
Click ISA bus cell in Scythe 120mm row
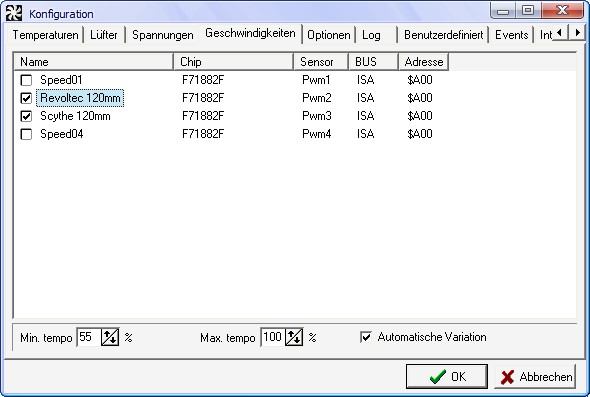click(x=365, y=116)
